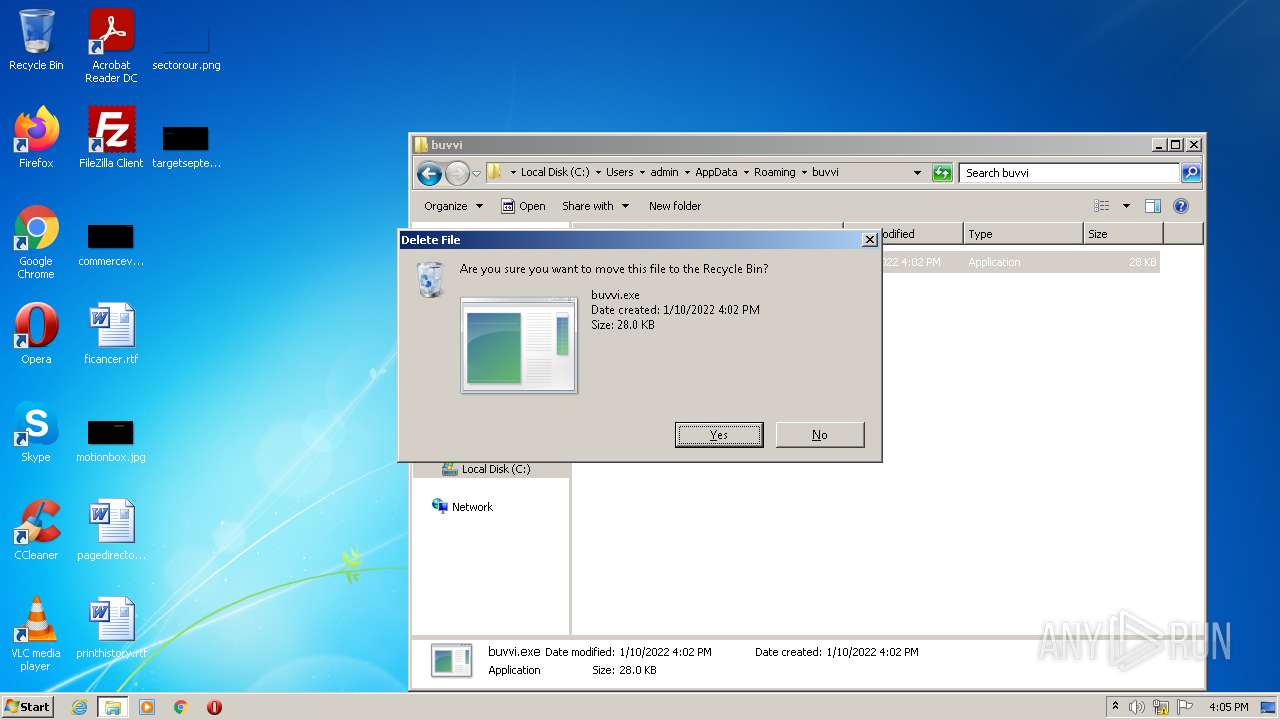Select Users in the address bar path
The image size is (1280, 720).
click(x=620, y=172)
